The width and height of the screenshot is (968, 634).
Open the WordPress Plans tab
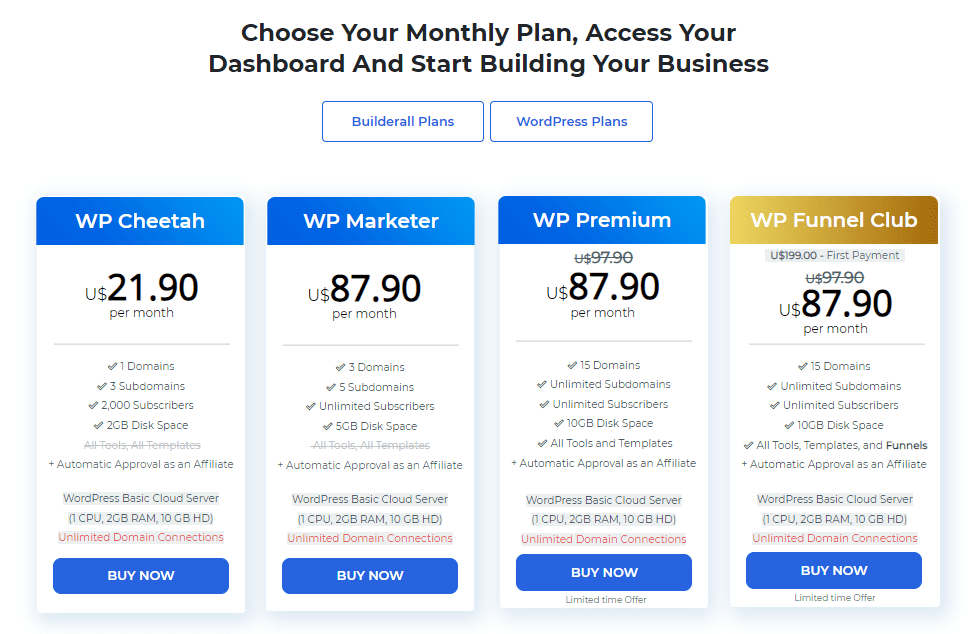tap(572, 122)
